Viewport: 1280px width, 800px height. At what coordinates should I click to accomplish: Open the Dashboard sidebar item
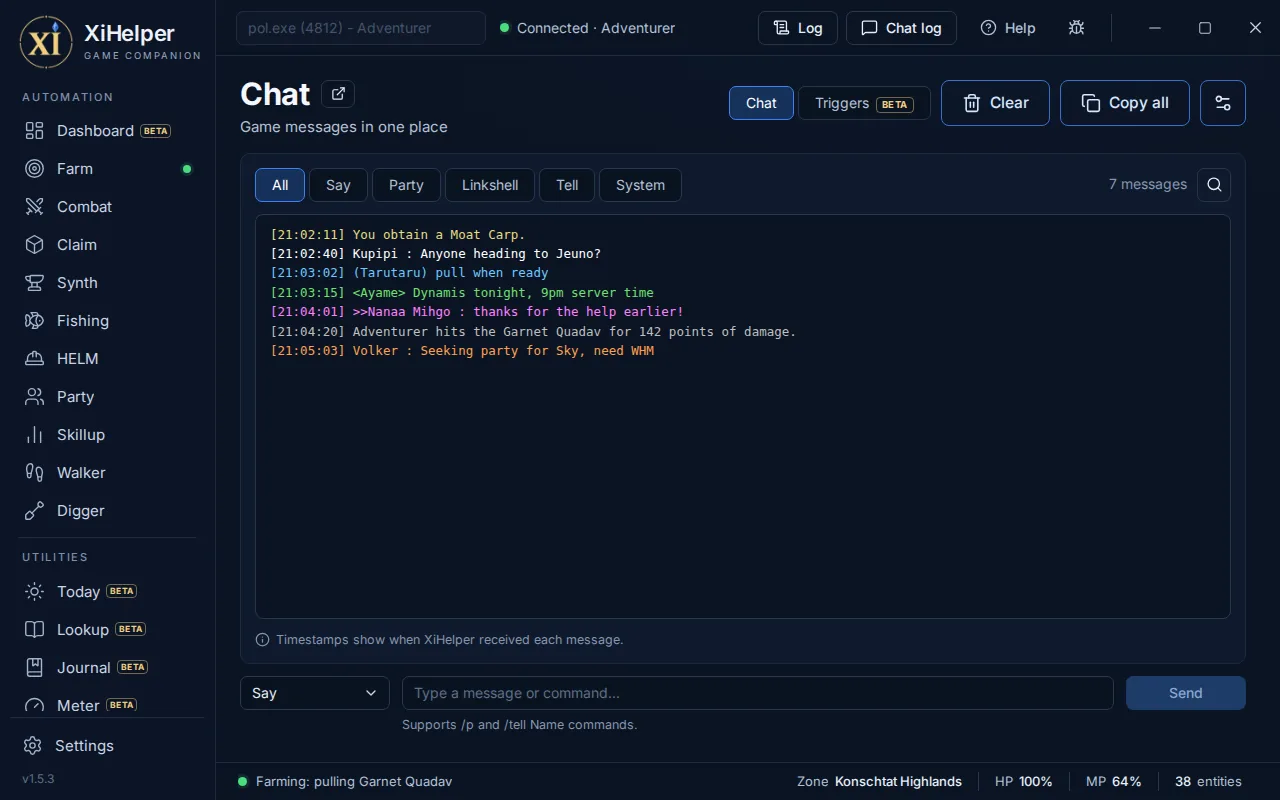(x=107, y=131)
